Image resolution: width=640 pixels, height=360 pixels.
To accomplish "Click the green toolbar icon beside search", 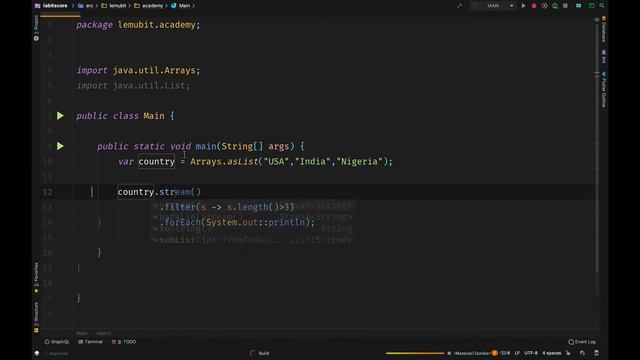I will click(591, 6).
